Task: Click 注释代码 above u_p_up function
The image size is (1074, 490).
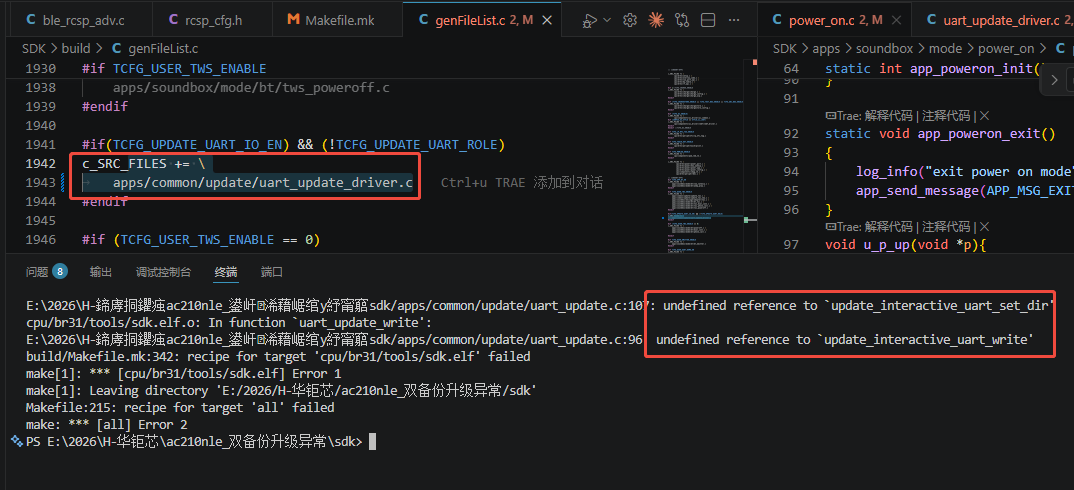Action: coord(946,226)
